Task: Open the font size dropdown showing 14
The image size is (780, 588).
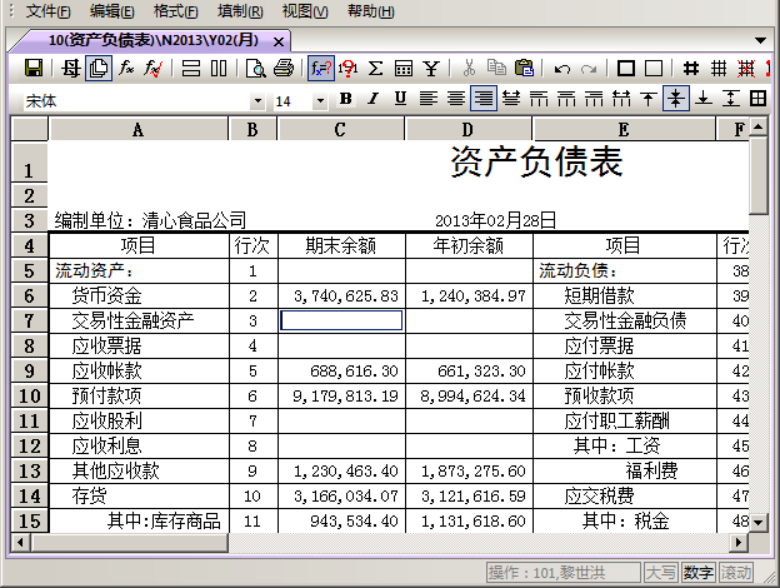Action: pos(320,101)
